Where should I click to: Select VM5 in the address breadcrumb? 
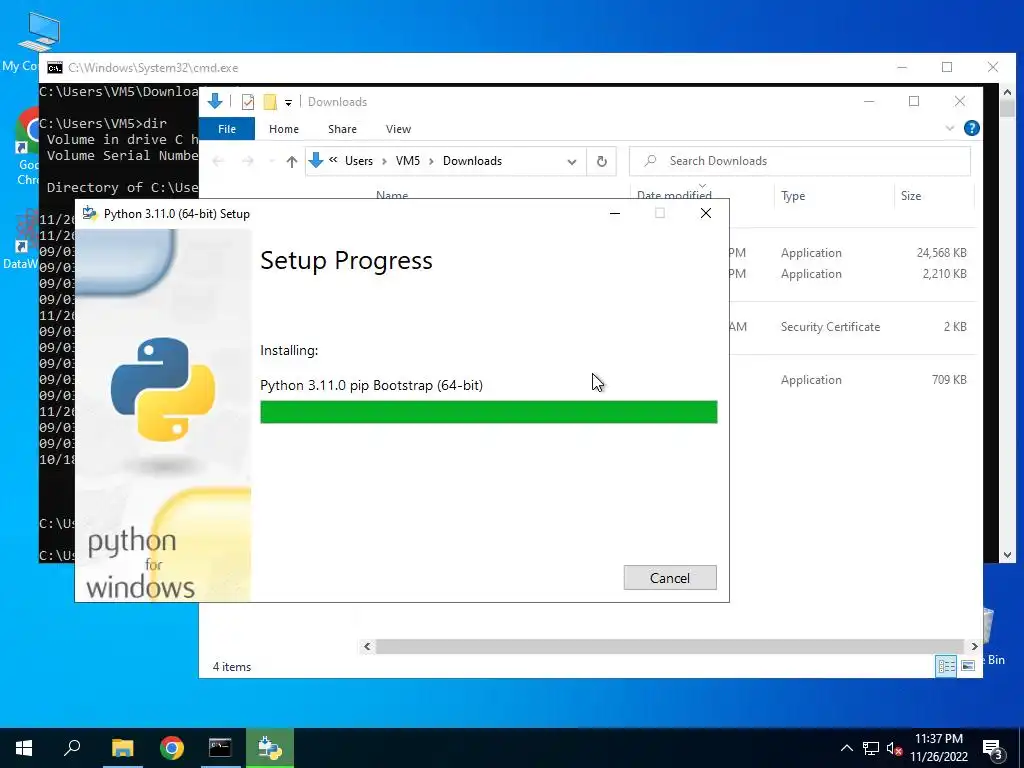point(408,161)
